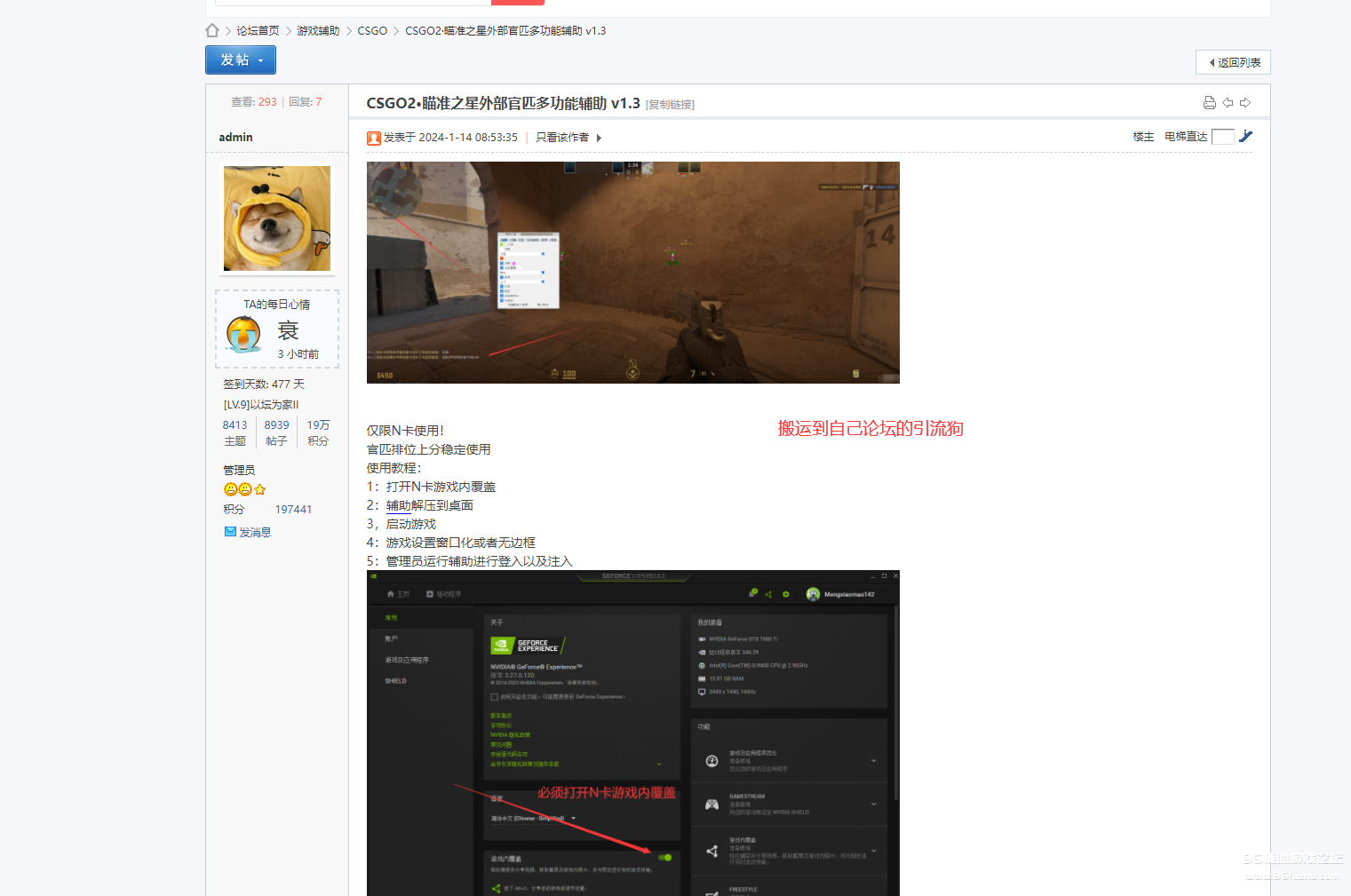This screenshot has height=896, width=1351.
Task: Open the CSGO gameplay screenshot image
Action: point(632,273)
